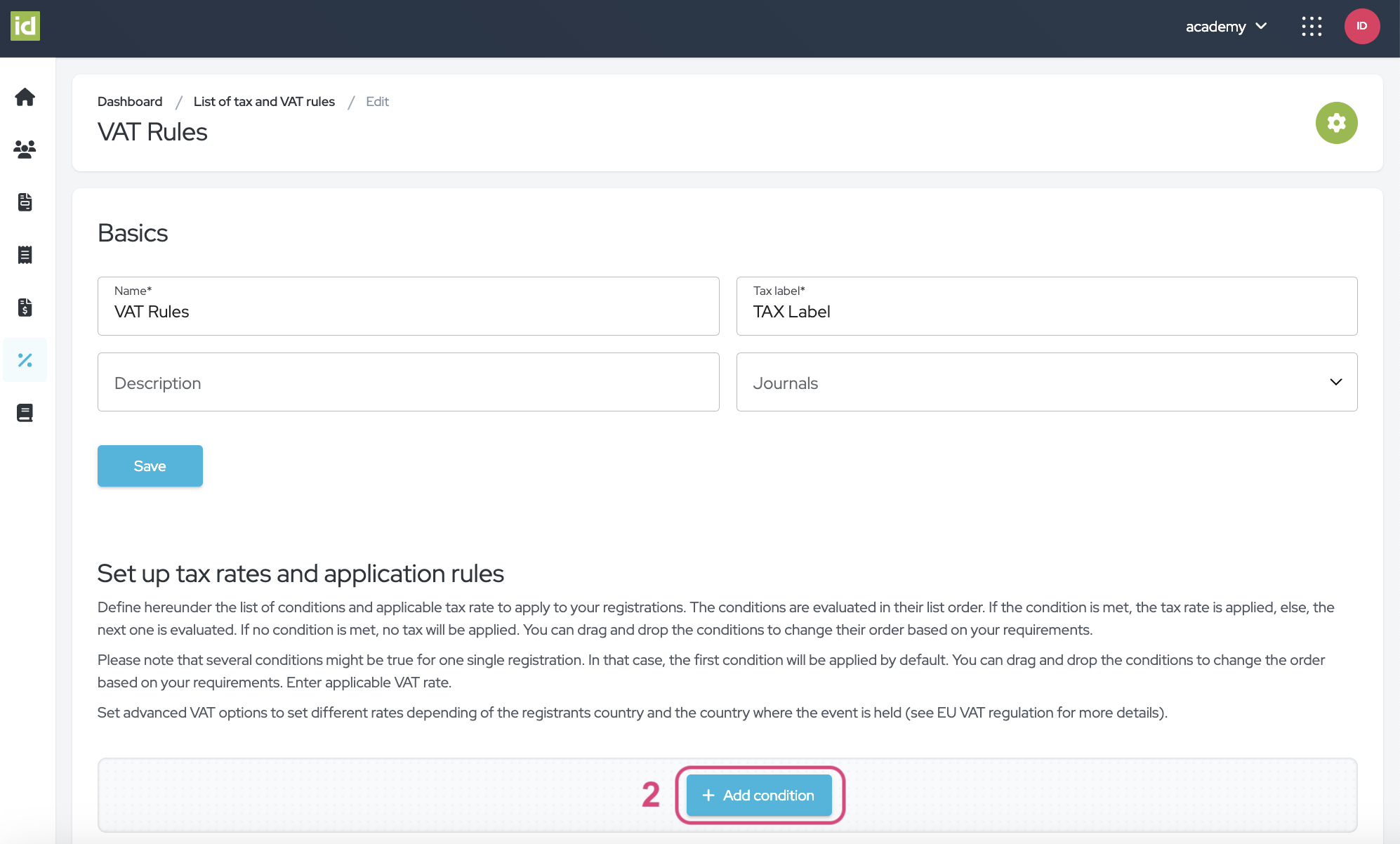1400x844 pixels.
Task: Click the reports/book icon in sidebar
Action: point(25,411)
